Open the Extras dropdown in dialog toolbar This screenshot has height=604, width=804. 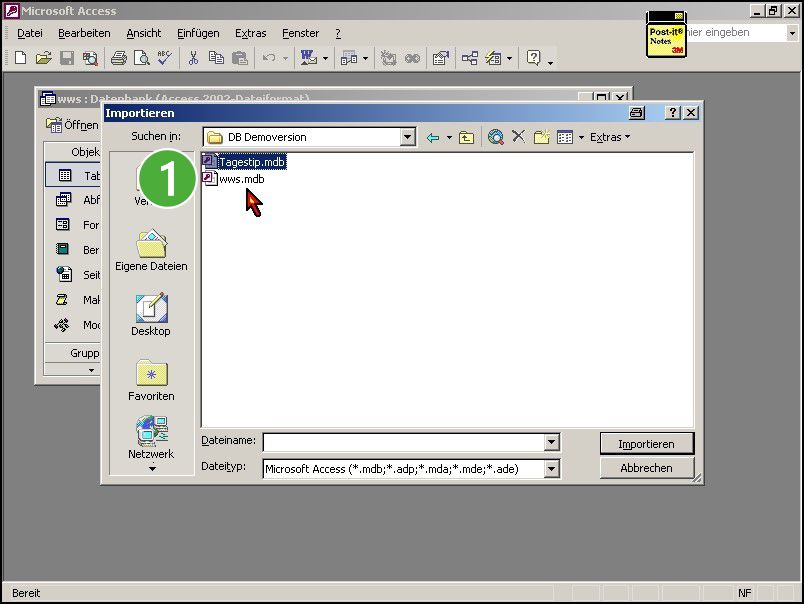pyautogui.click(x=610, y=137)
